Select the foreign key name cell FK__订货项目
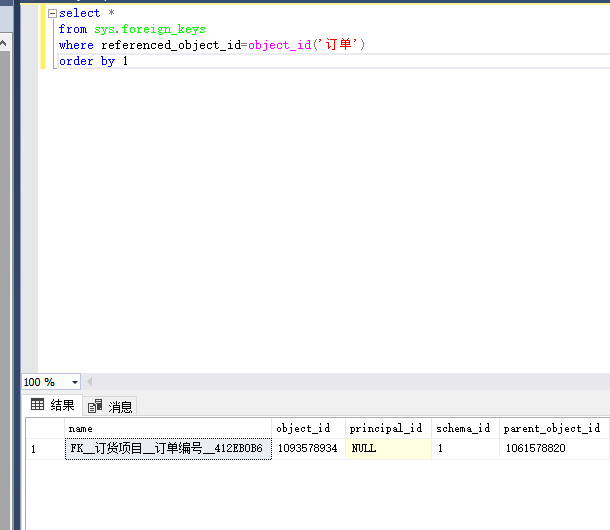 tap(168, 449)
